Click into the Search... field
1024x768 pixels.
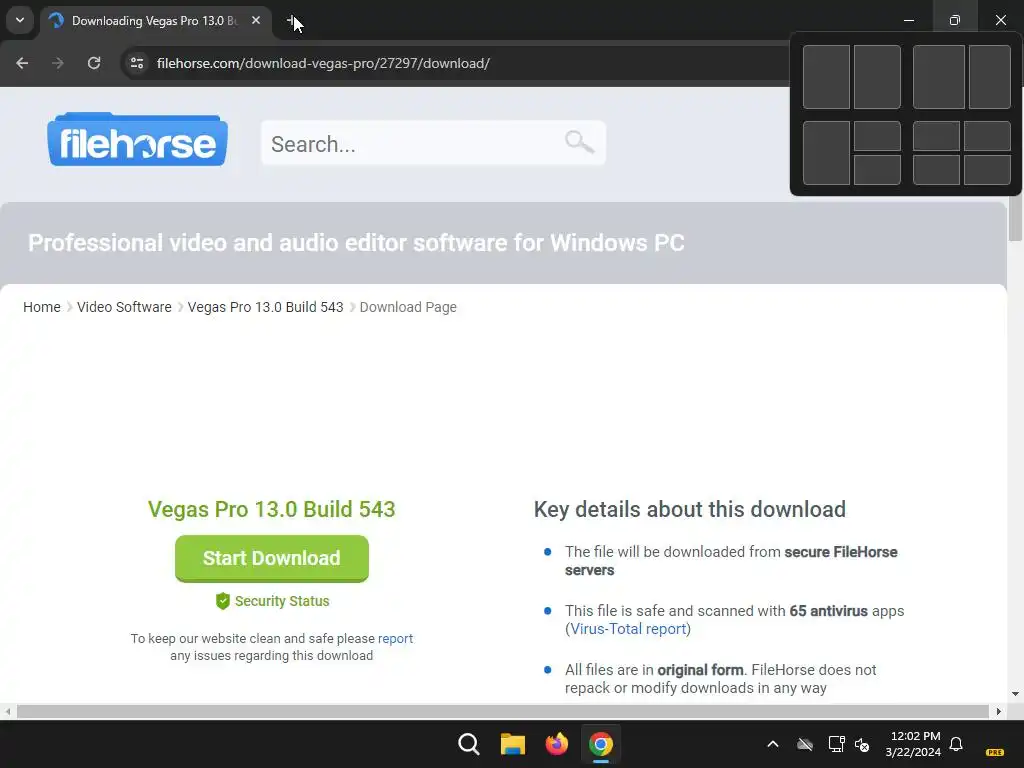coord(433,143)
